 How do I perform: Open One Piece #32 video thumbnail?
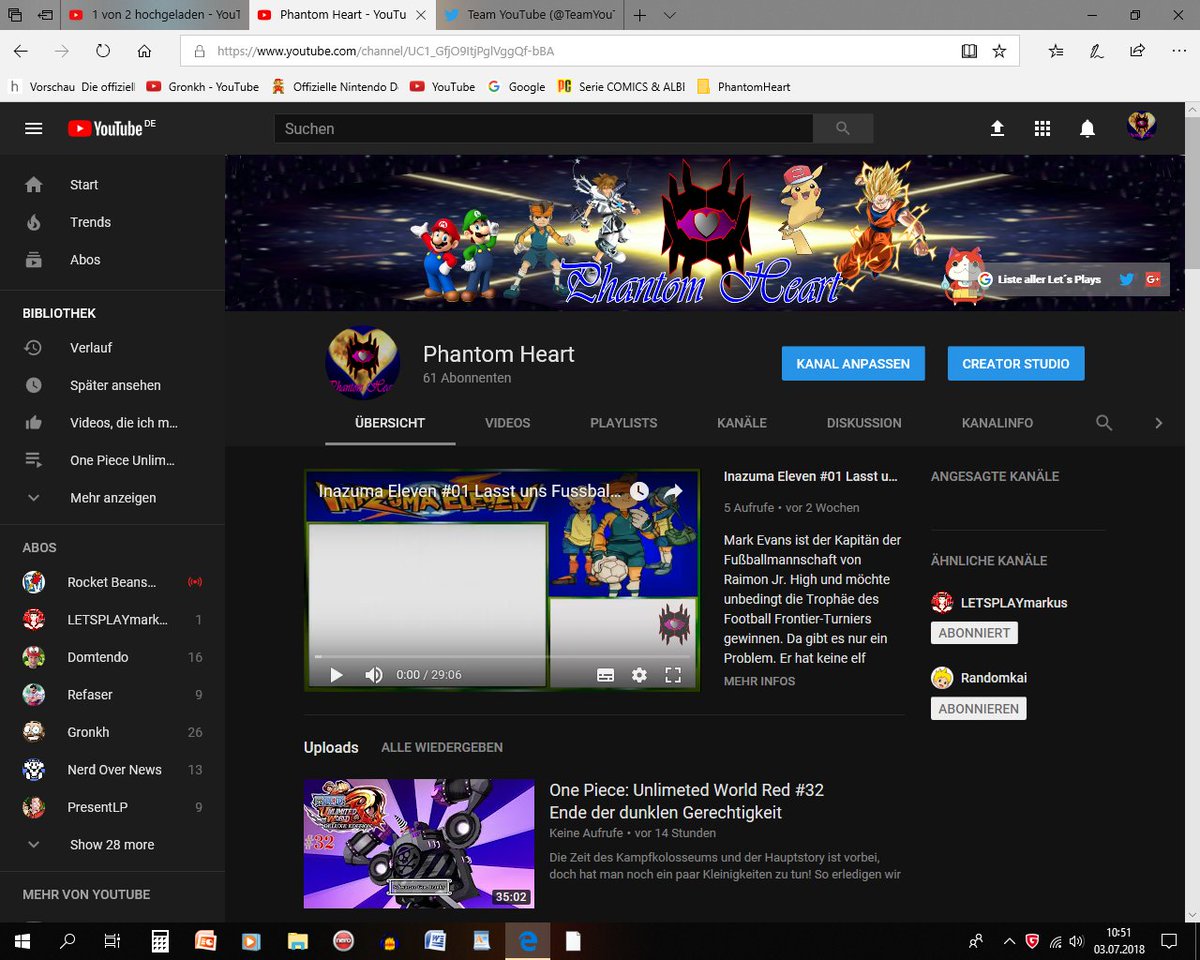tap(419, 843)
